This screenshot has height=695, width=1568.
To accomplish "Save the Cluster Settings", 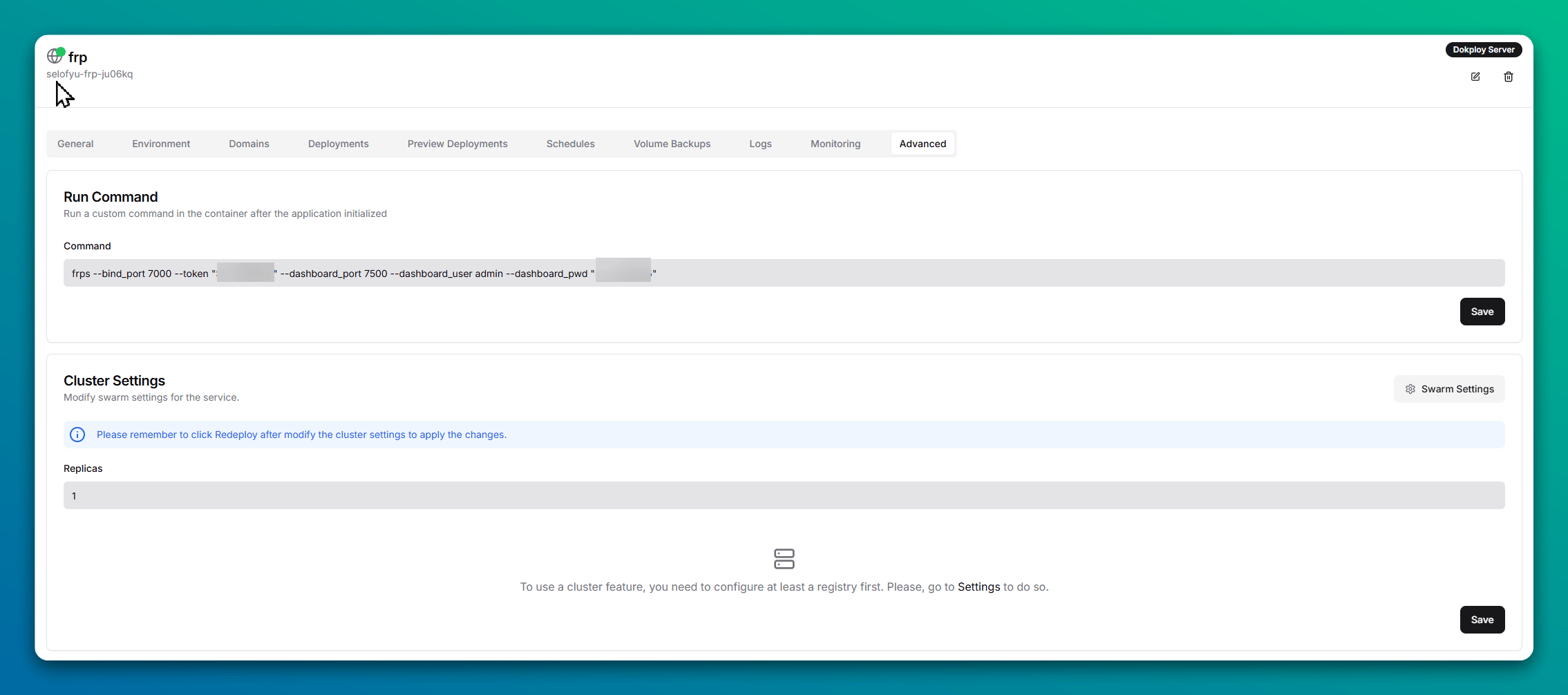I will (1482, 620).
